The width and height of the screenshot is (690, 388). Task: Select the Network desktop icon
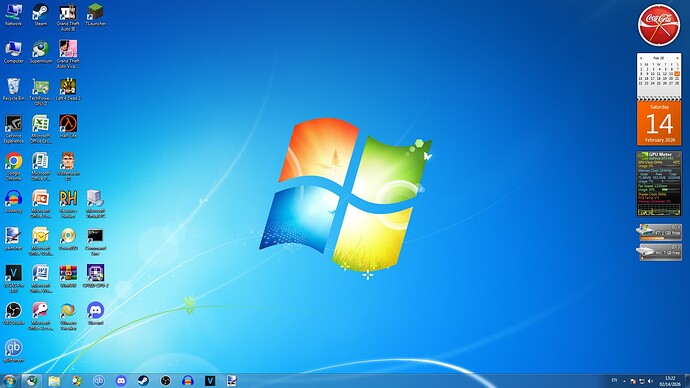[13, 15]
